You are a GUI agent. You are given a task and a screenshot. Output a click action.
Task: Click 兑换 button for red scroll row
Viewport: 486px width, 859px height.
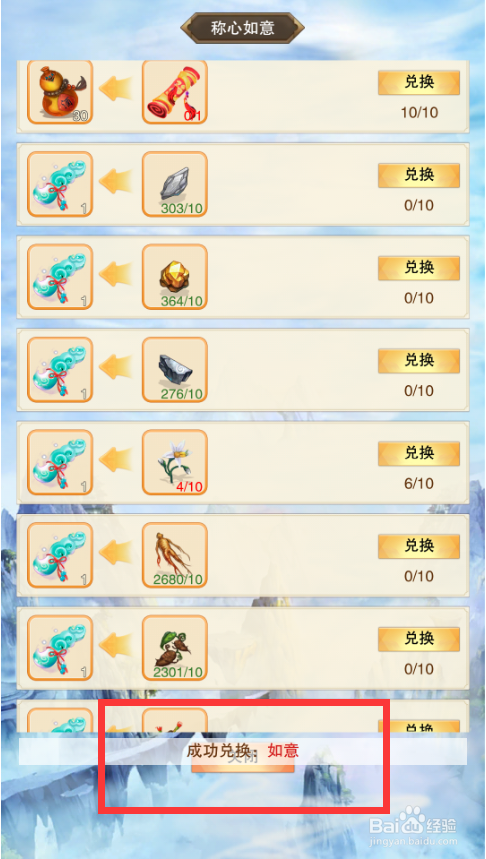tap(419, 83)
